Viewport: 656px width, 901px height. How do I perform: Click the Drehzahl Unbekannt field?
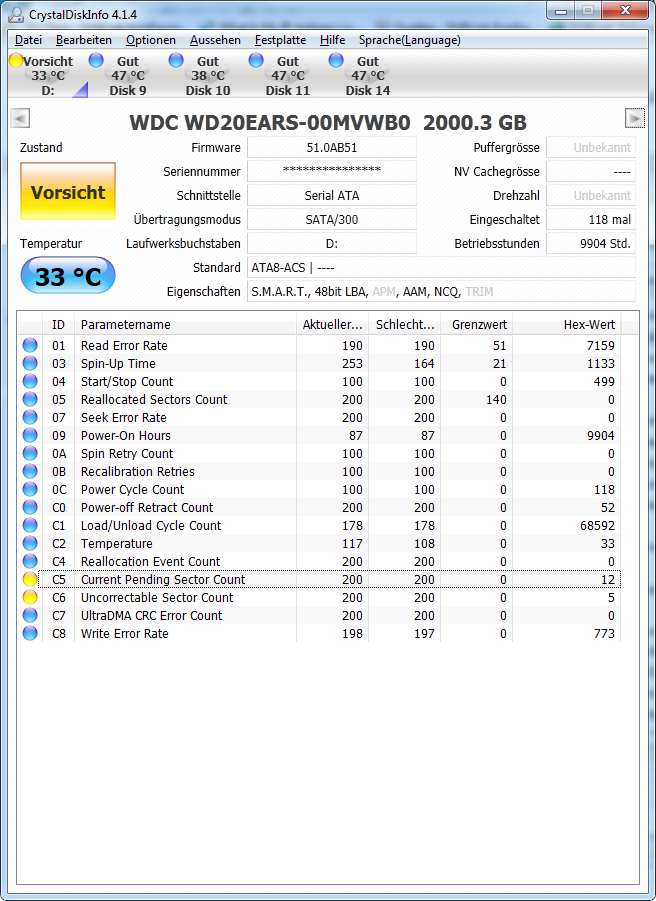(x=591, y=195)
